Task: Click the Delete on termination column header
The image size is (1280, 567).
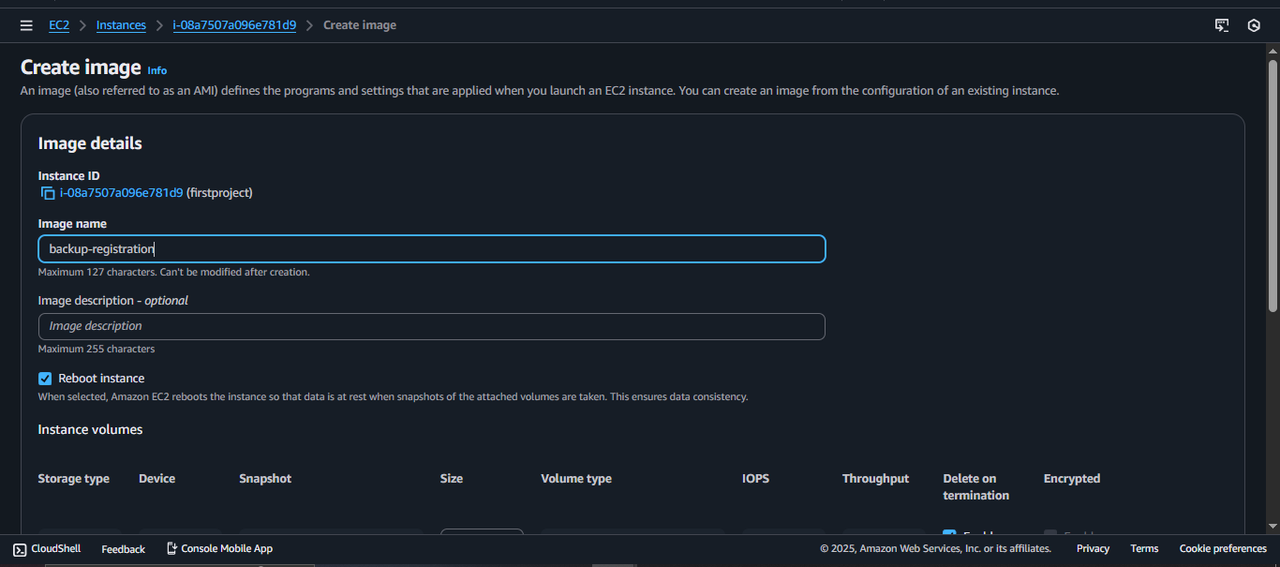Action: (976, 487)
